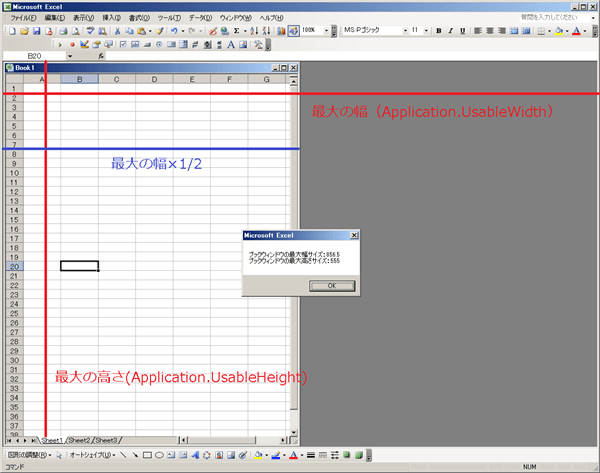Open the zoom 100% dropdown

pyautogui.click(x=326, y=31)
